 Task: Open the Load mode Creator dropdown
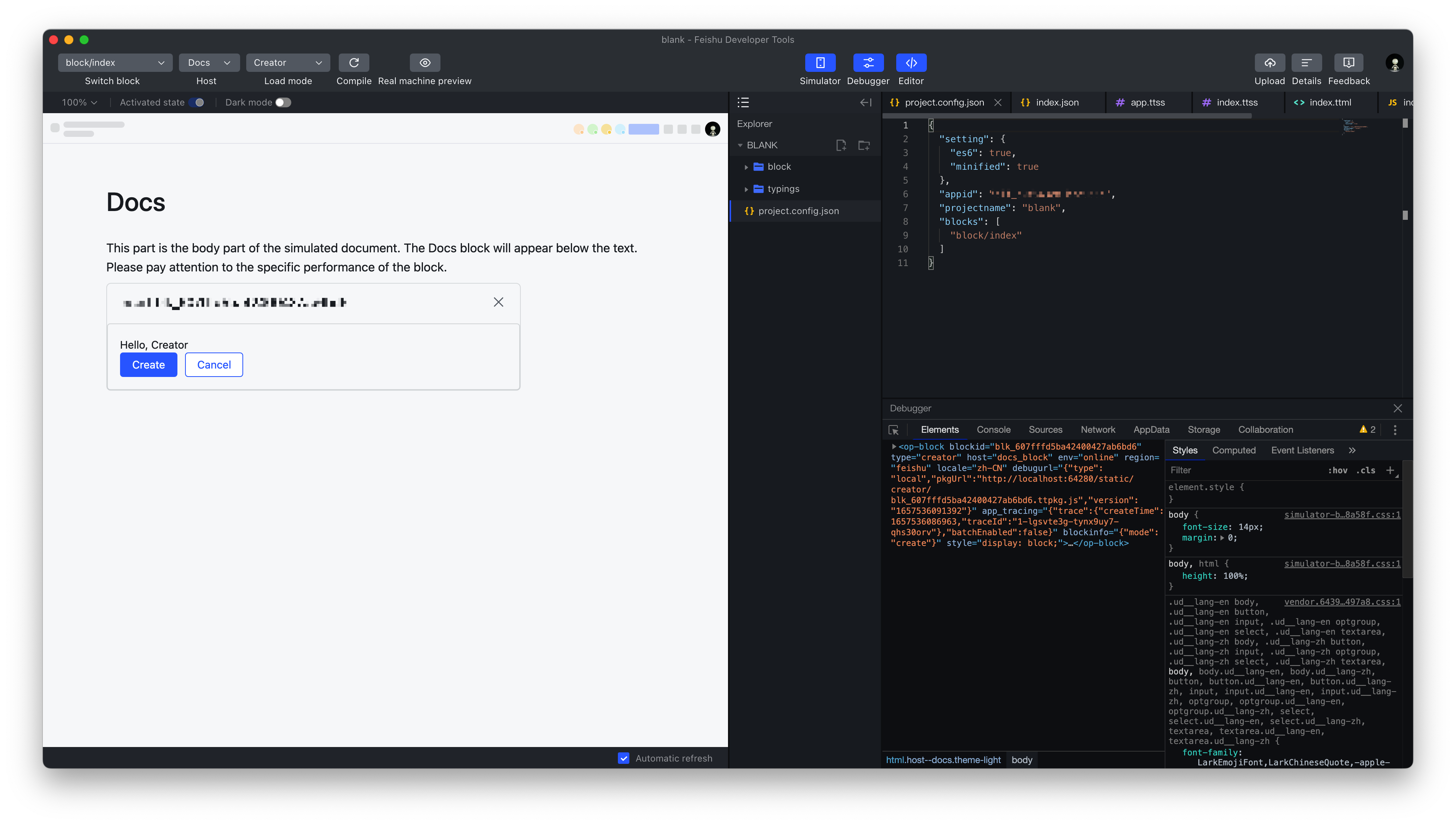(288, 62)
